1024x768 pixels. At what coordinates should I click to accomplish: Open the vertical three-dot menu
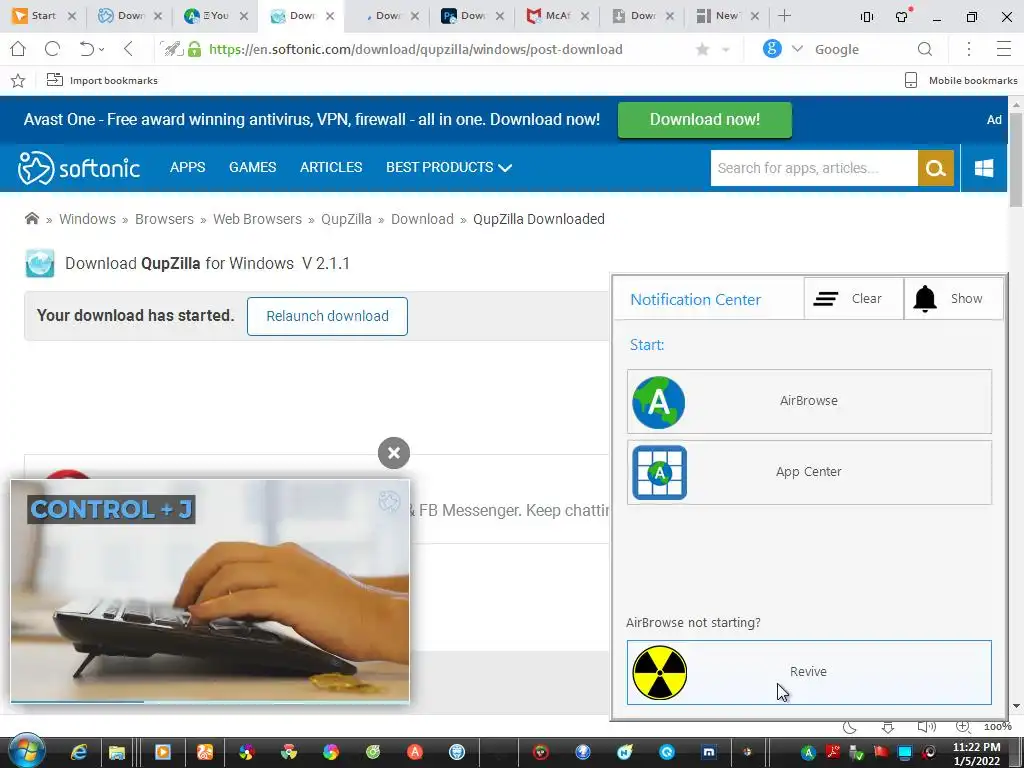pos(969,49)
